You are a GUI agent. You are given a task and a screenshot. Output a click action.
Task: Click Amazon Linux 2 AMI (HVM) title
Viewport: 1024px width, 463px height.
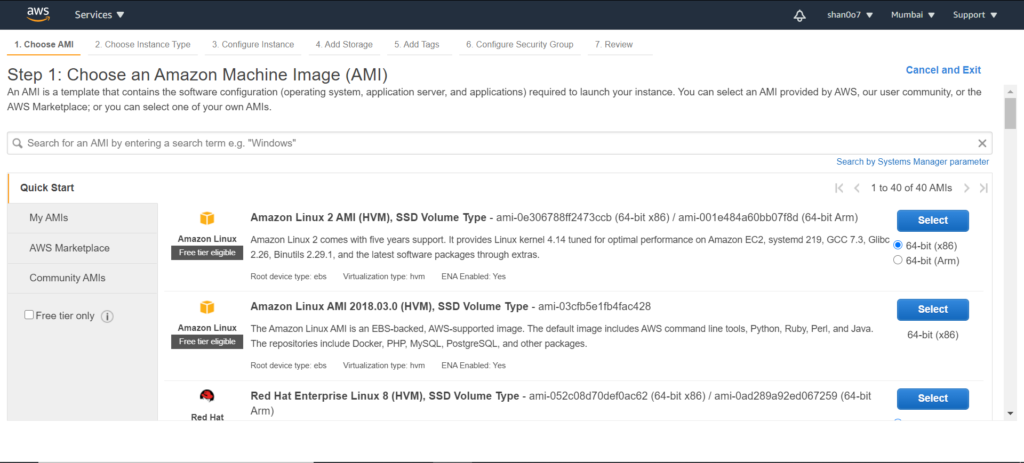tap(368, 217)
